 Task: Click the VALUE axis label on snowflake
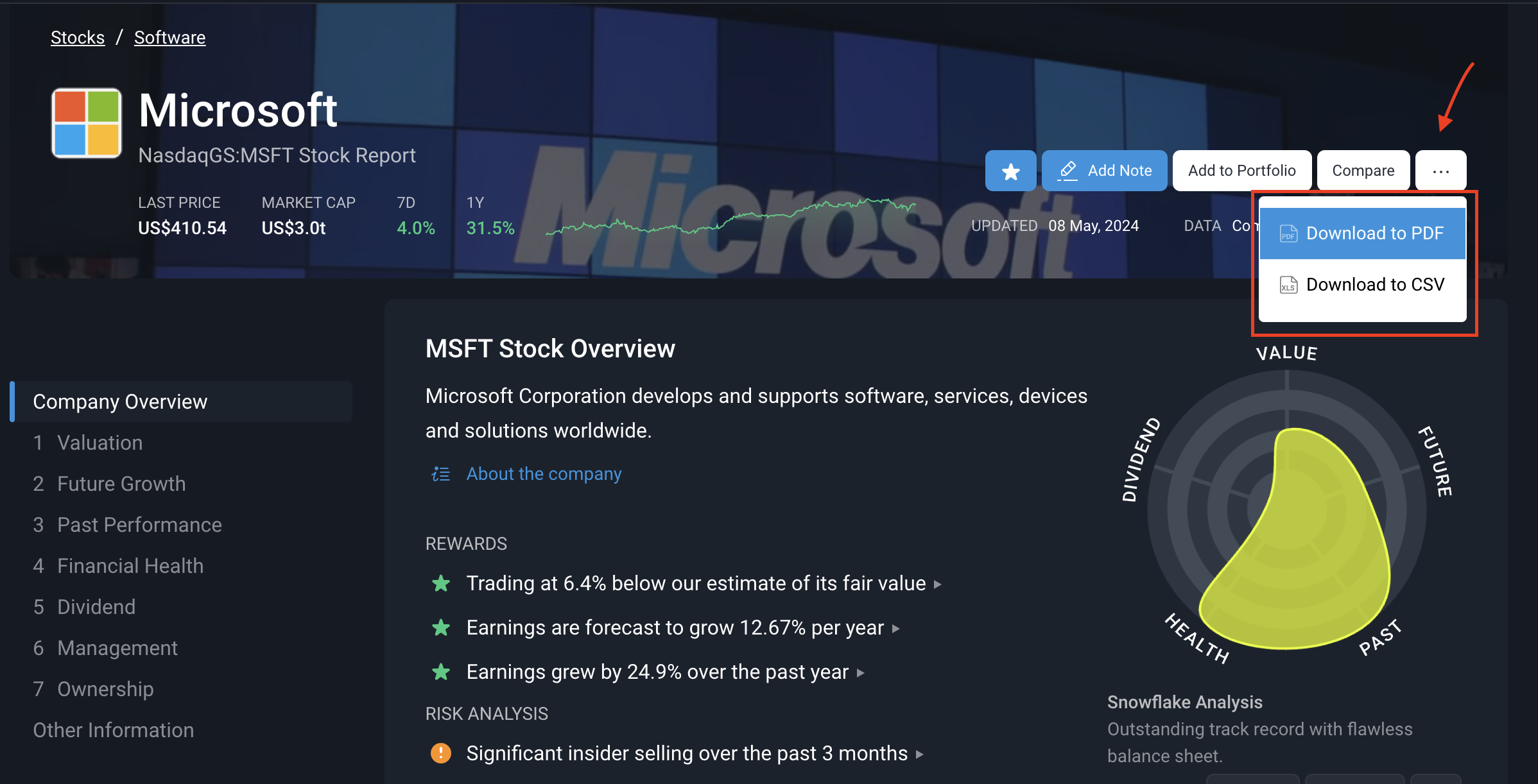pyautogui.click(x=1286, y=353)
